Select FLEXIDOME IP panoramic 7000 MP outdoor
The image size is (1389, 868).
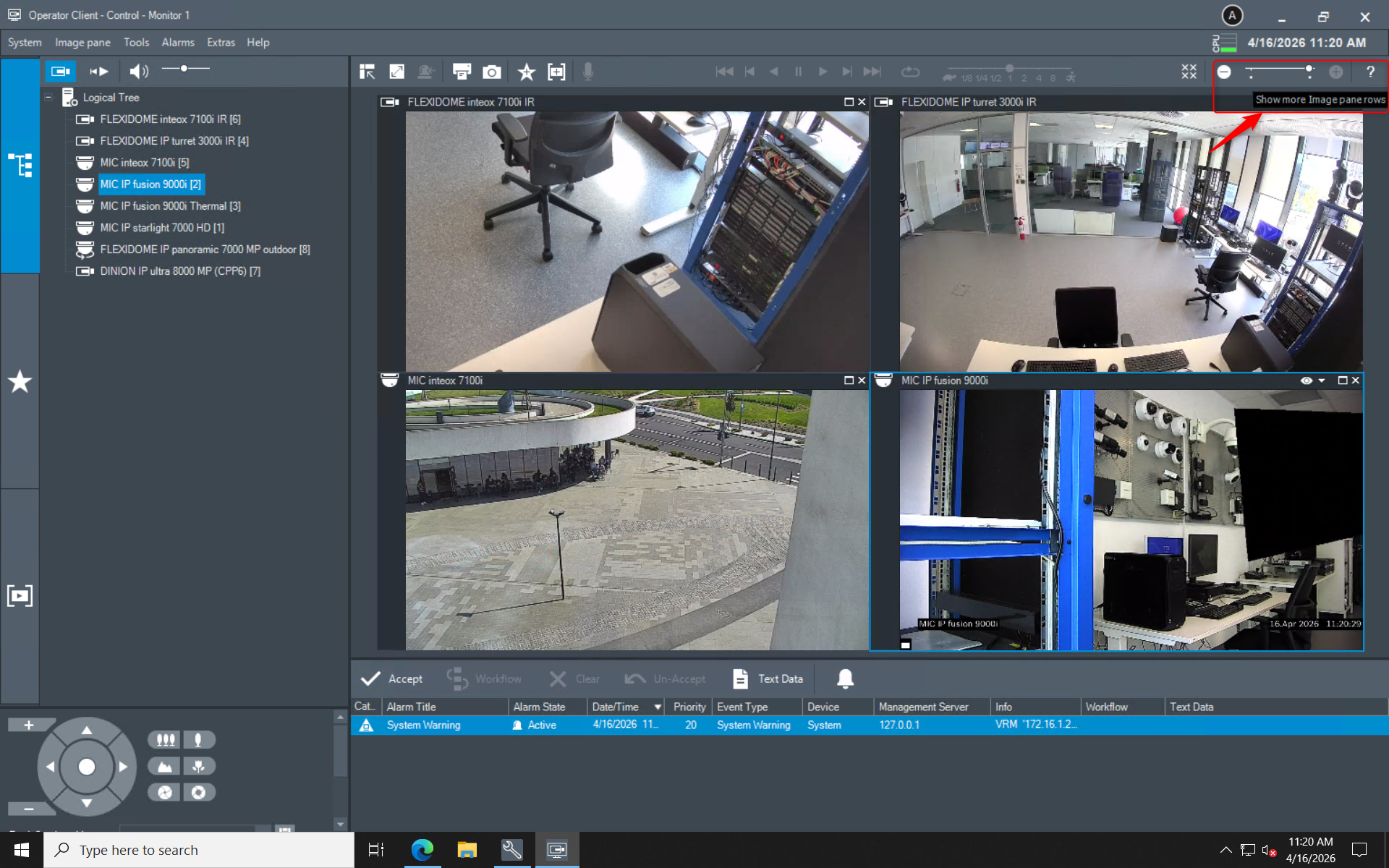tap(205, 250)
